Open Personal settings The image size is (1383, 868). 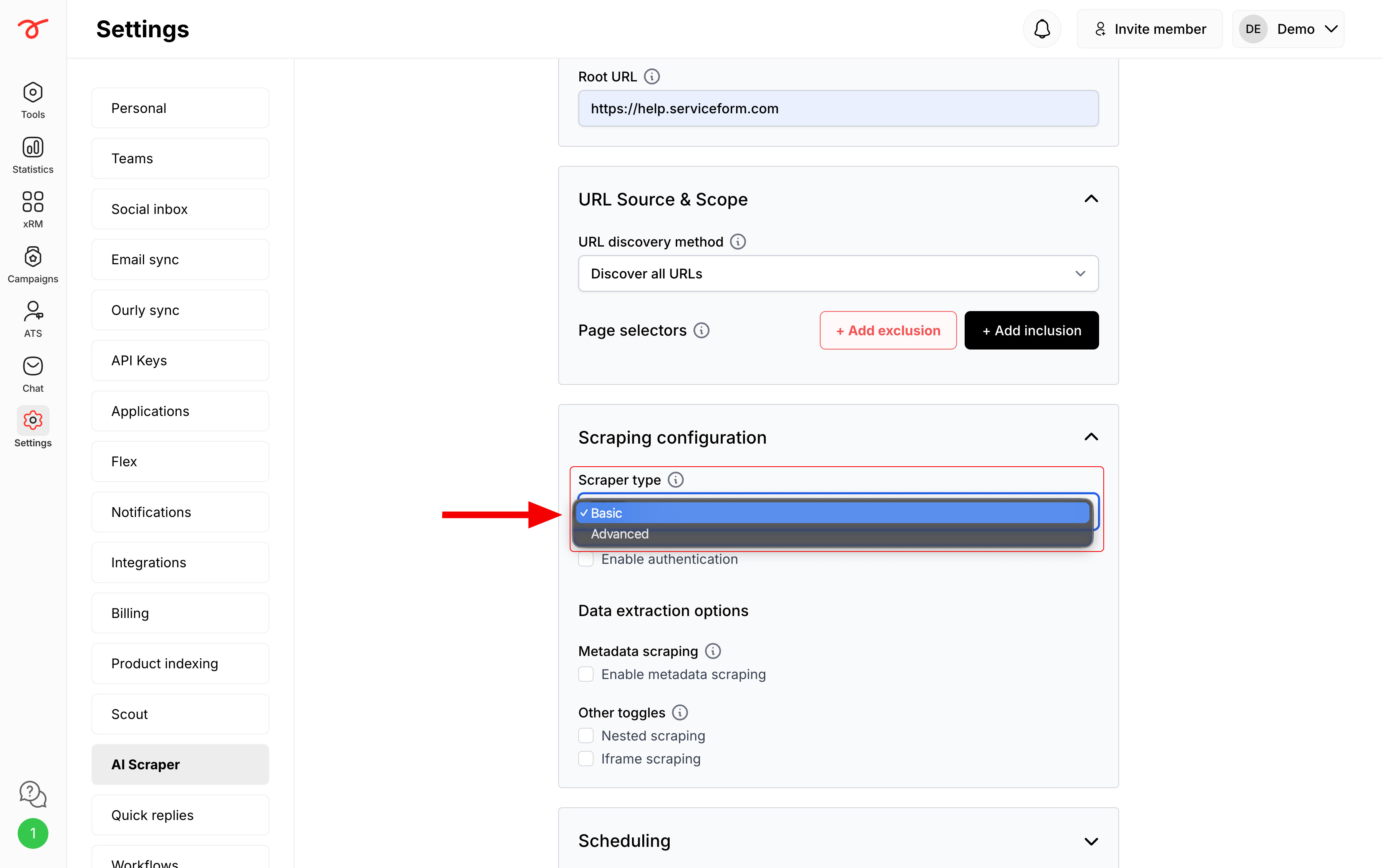point(180,108)
